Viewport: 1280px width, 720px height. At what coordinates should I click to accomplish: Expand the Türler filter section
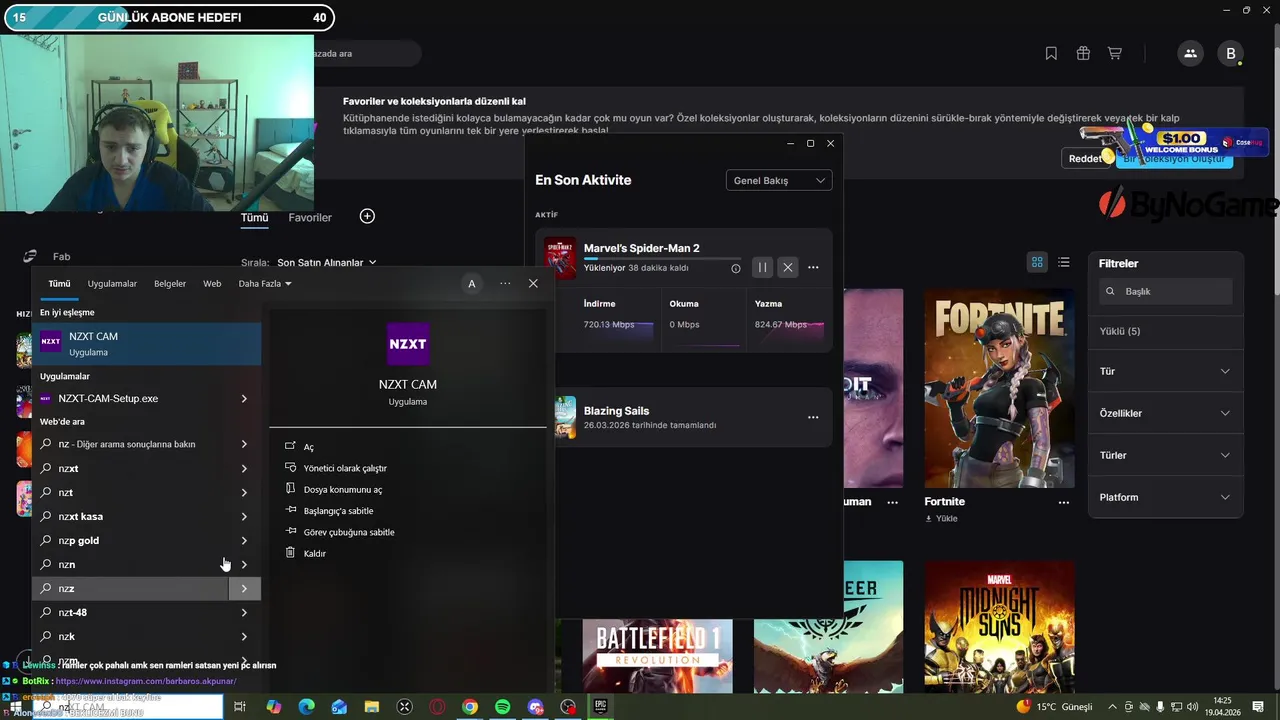(x=1166, y=455)
